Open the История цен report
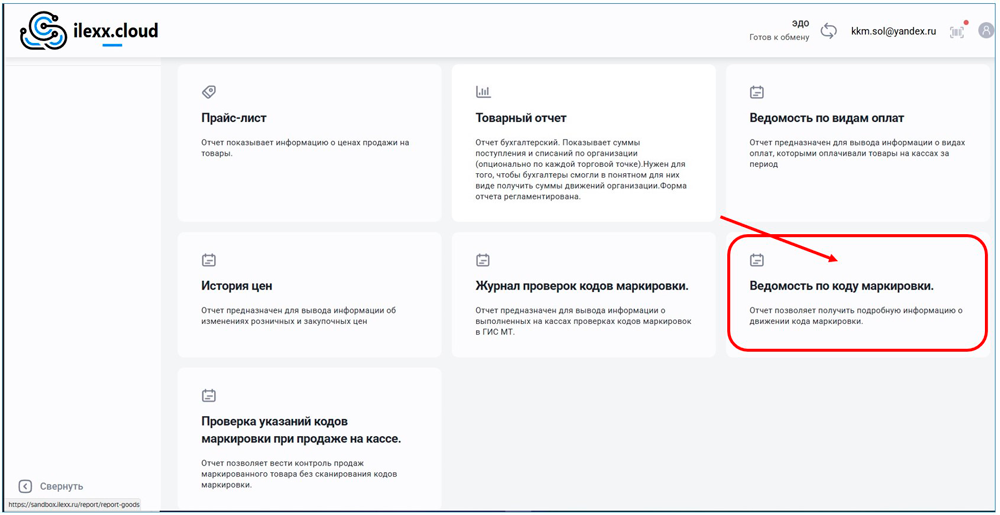The height and width of the screenshot is (515, 1000). tap(237, 286)
